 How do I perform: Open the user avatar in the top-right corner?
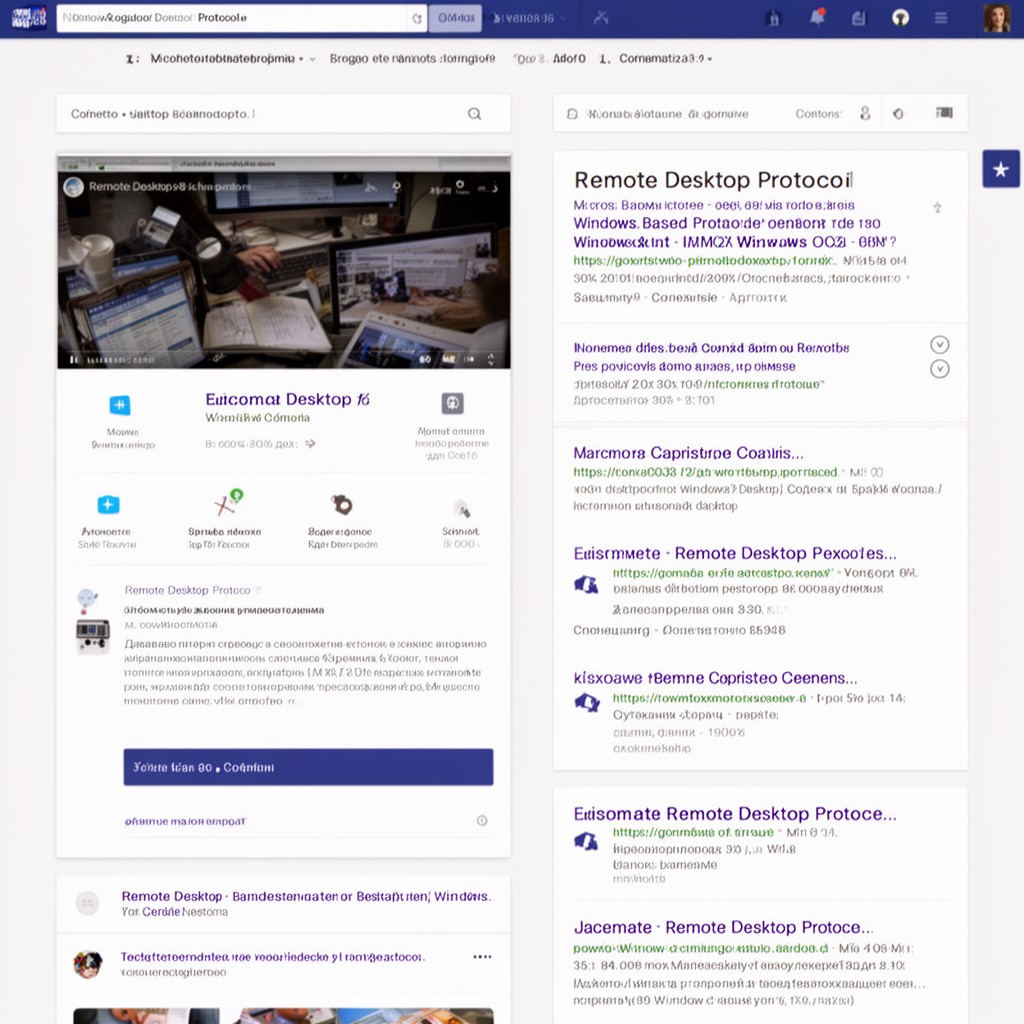pyautogui.click(x=997, y=18)
